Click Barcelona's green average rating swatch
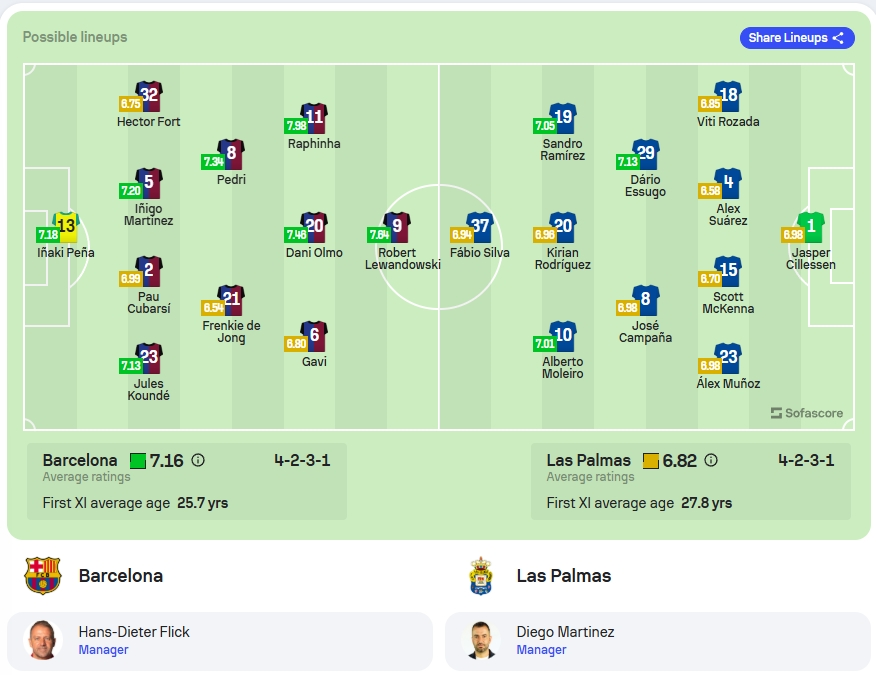The height and width of the screenshot is (675, 876). [x=138, y=461]
